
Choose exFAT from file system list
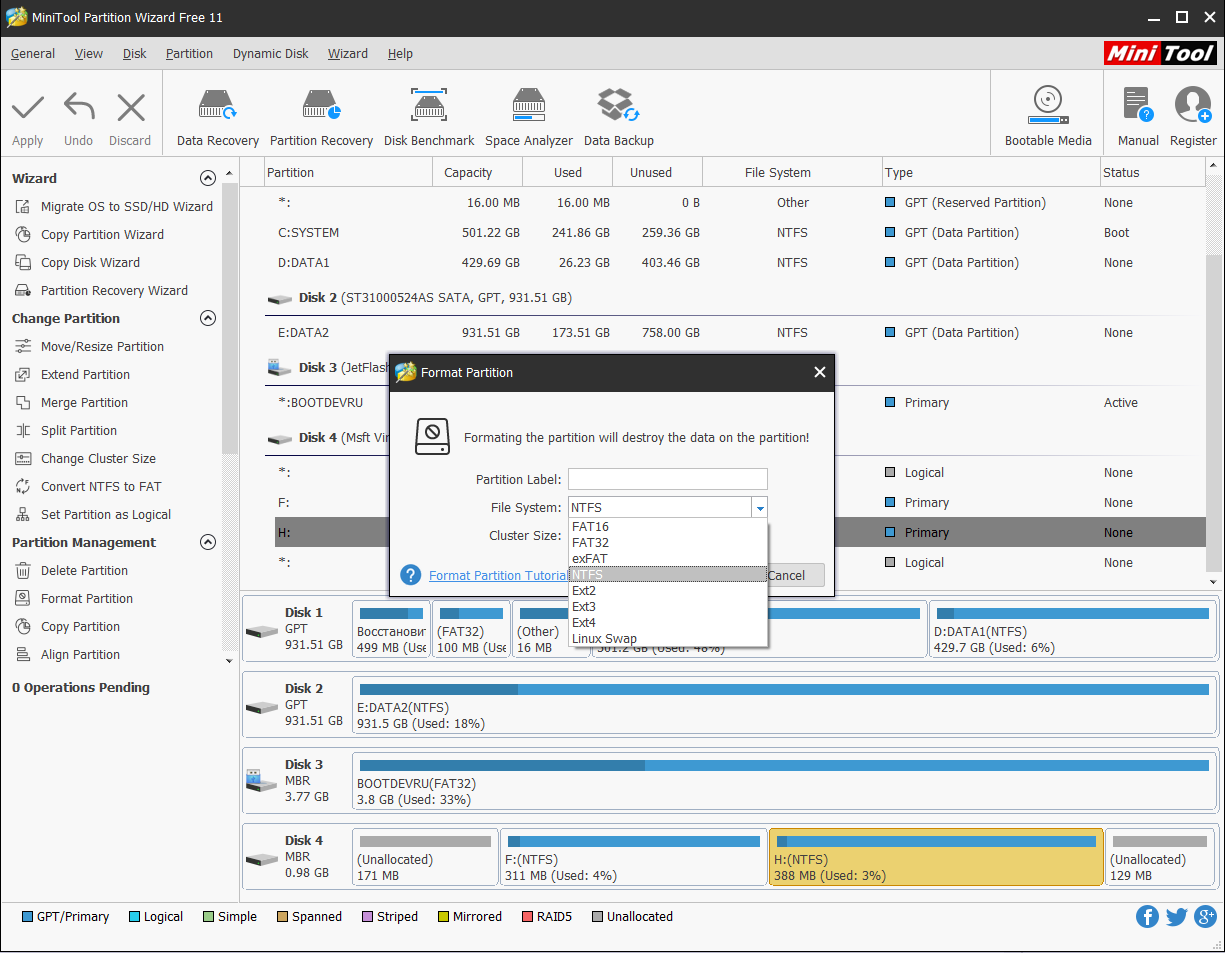coord(668,559)
